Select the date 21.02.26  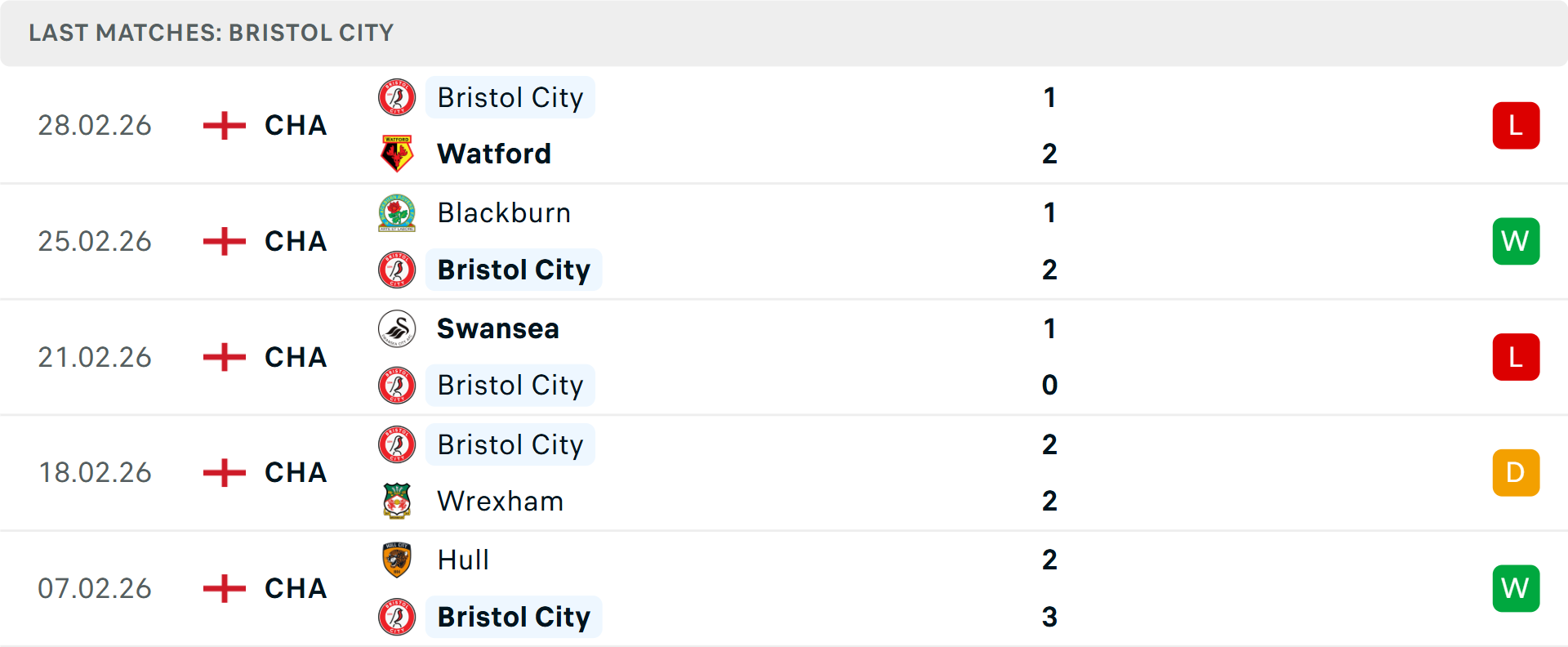(x=95, y=357)
